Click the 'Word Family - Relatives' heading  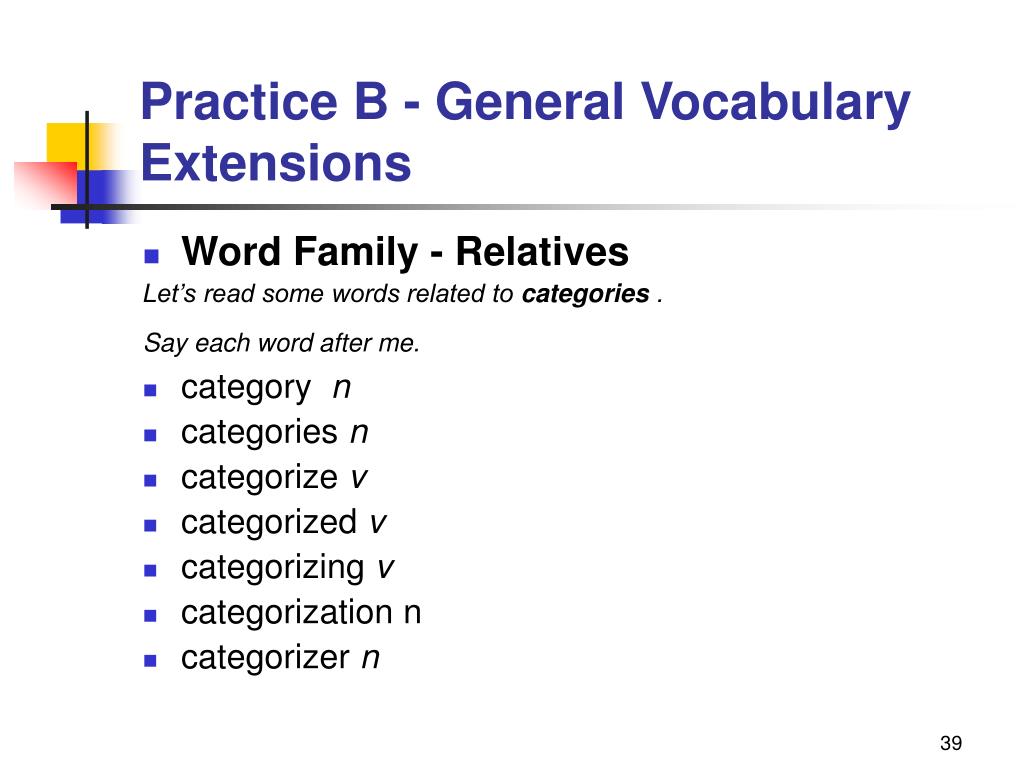tap(405, 251)
